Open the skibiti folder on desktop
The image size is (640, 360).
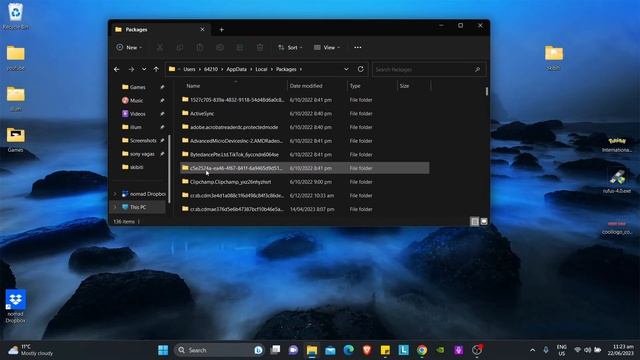pos(553,58)
